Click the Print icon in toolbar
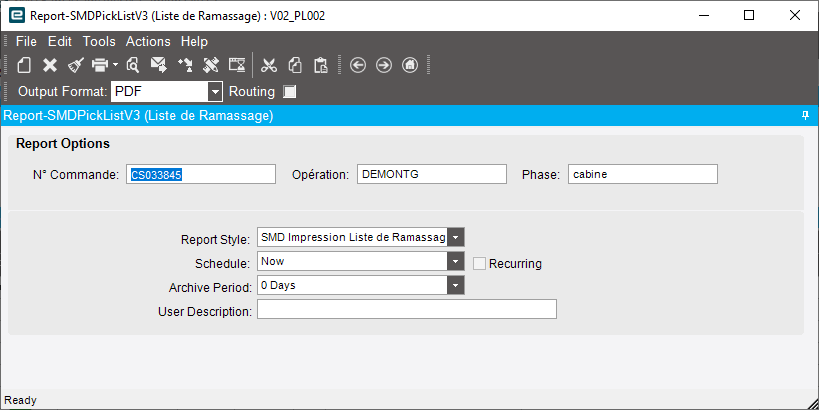 pyautogui.click(x=100, y=65)
